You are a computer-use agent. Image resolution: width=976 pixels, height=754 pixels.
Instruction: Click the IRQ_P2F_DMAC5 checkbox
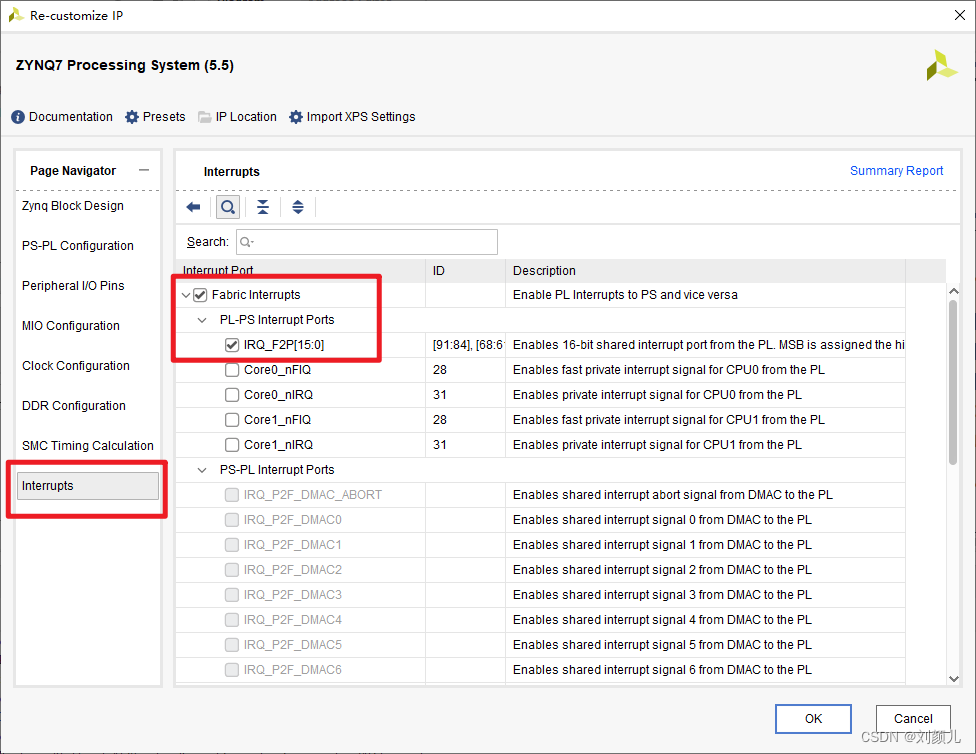[232, 645]
